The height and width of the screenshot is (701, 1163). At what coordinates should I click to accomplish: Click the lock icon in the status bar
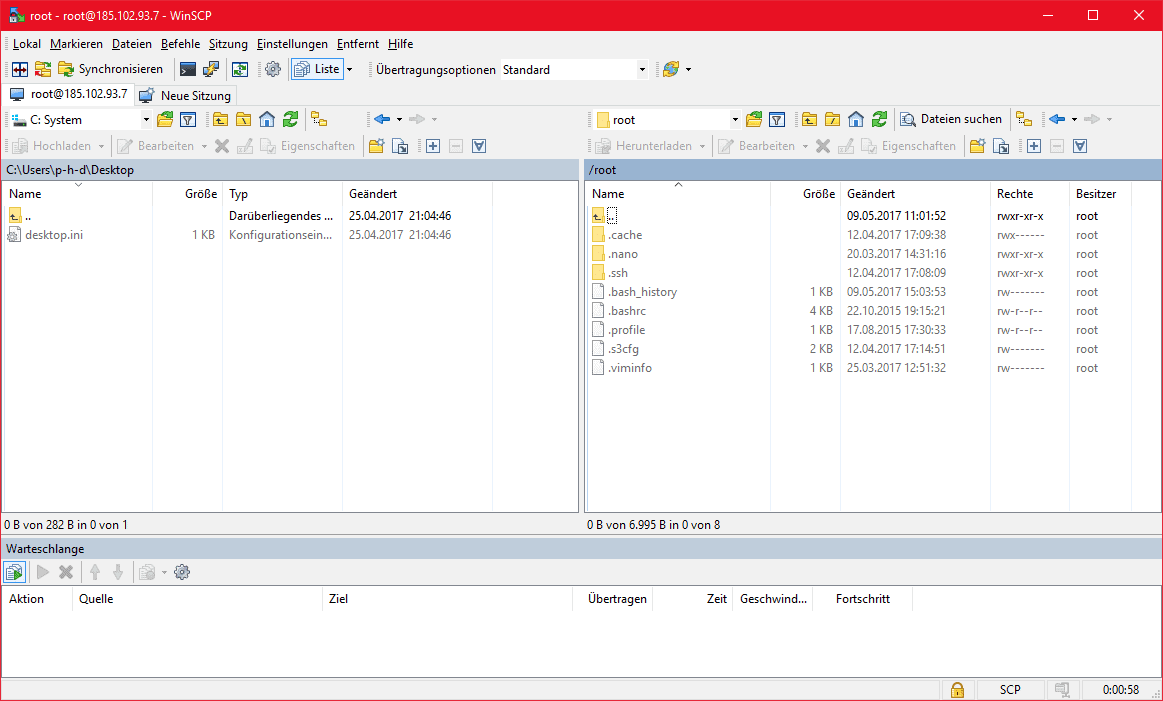[x=957, y=689]
